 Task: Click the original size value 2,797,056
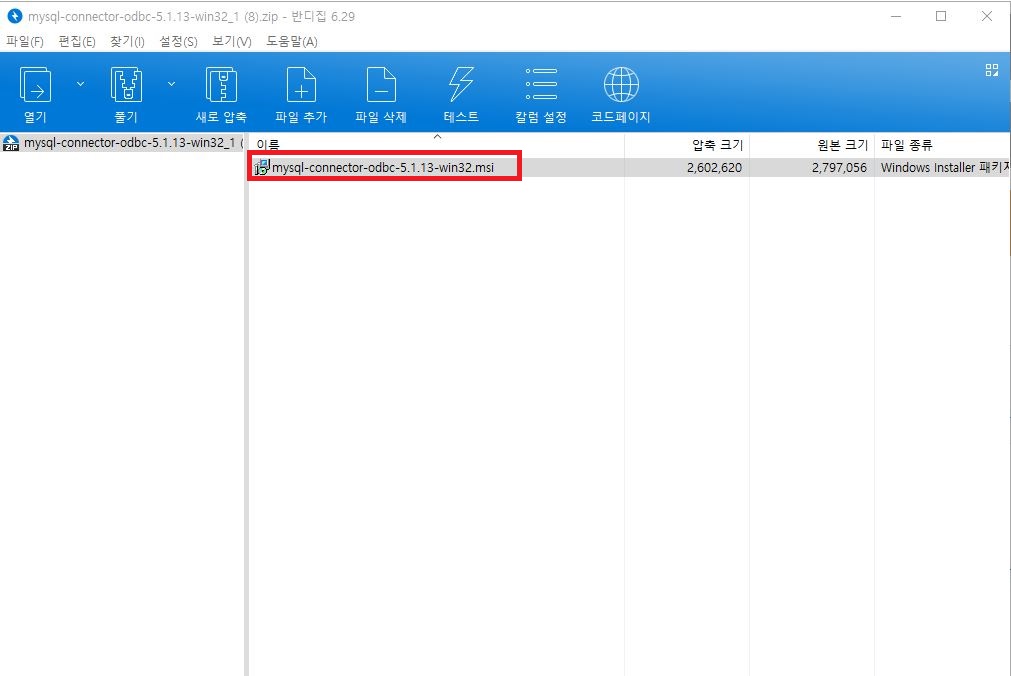coord(839,168)
